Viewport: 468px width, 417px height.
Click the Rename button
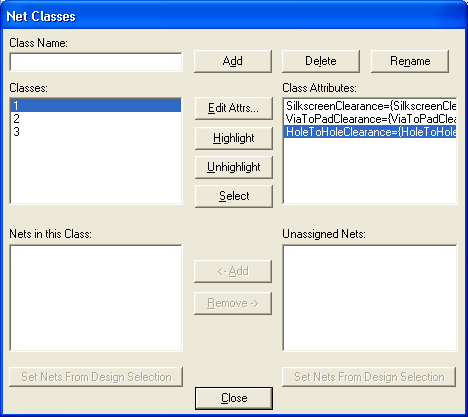tap(410, 61)
